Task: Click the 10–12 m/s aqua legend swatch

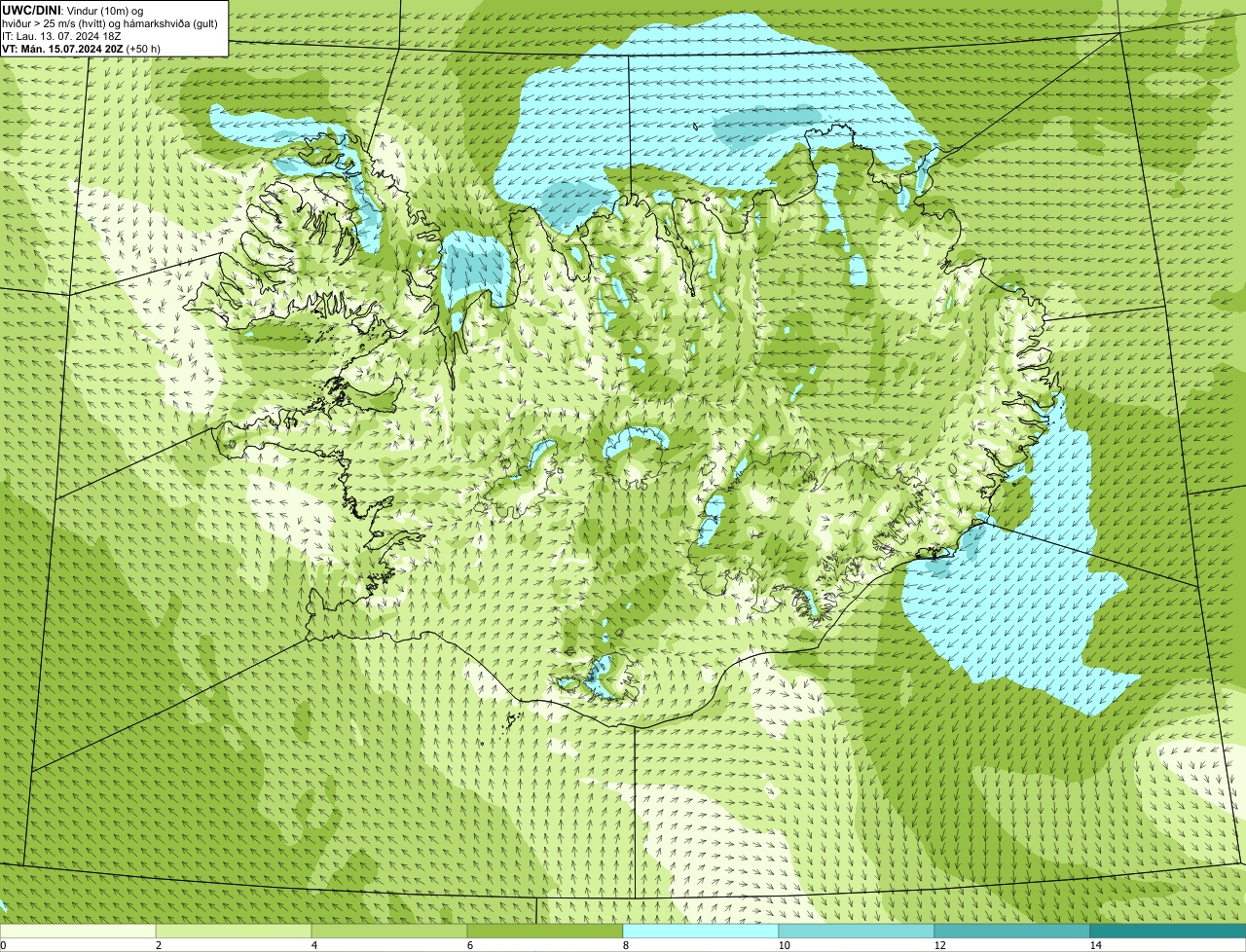Action: [857, 932]
